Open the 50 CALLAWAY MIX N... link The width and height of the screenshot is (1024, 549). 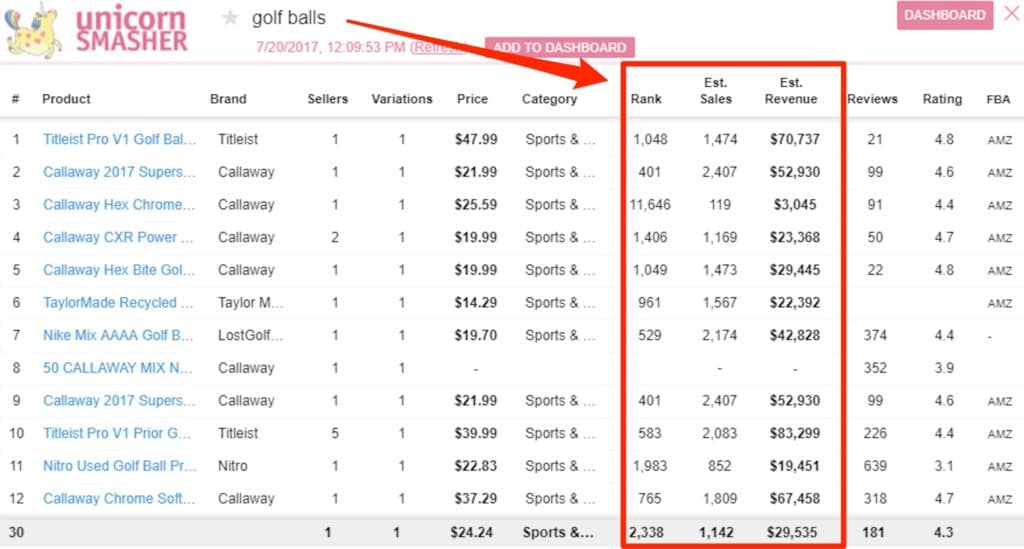pos(118,368)
